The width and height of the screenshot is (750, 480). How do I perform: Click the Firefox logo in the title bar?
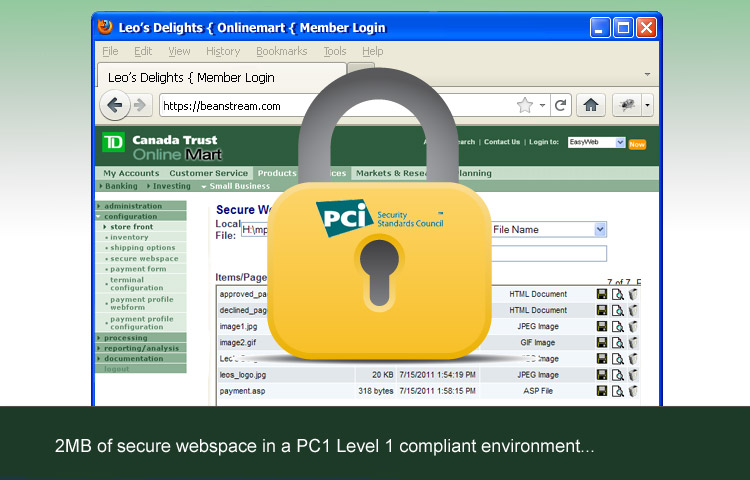click(105, 26)
